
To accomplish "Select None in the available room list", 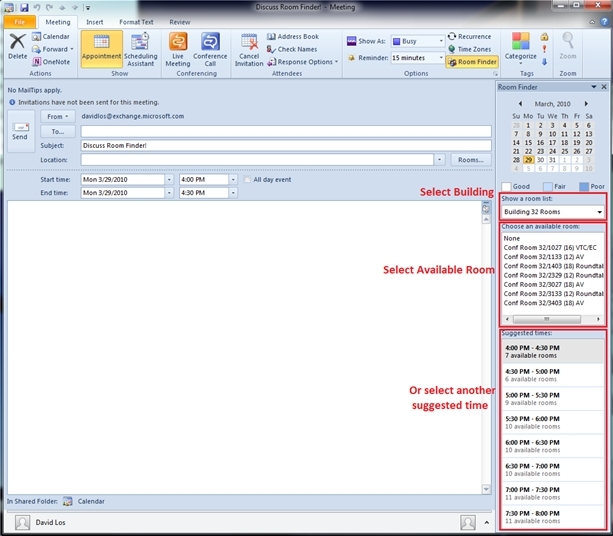I will click(x=512, y=238).
